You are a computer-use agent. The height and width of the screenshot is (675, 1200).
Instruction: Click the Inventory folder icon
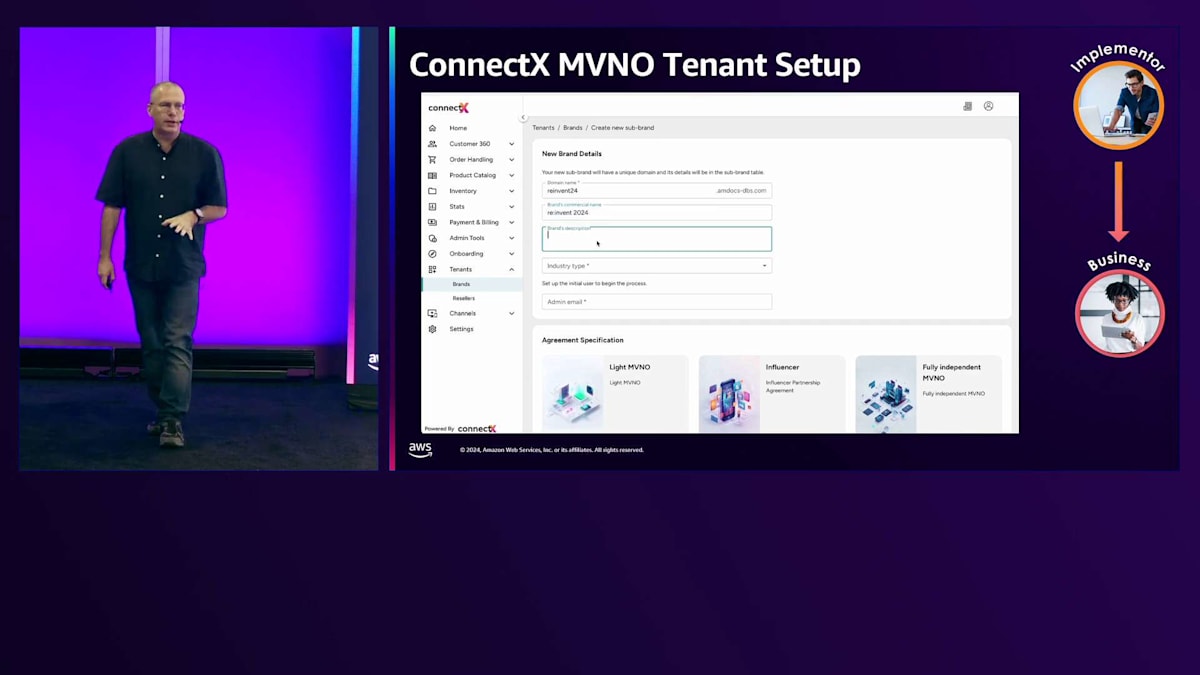[x=432, y=191]
